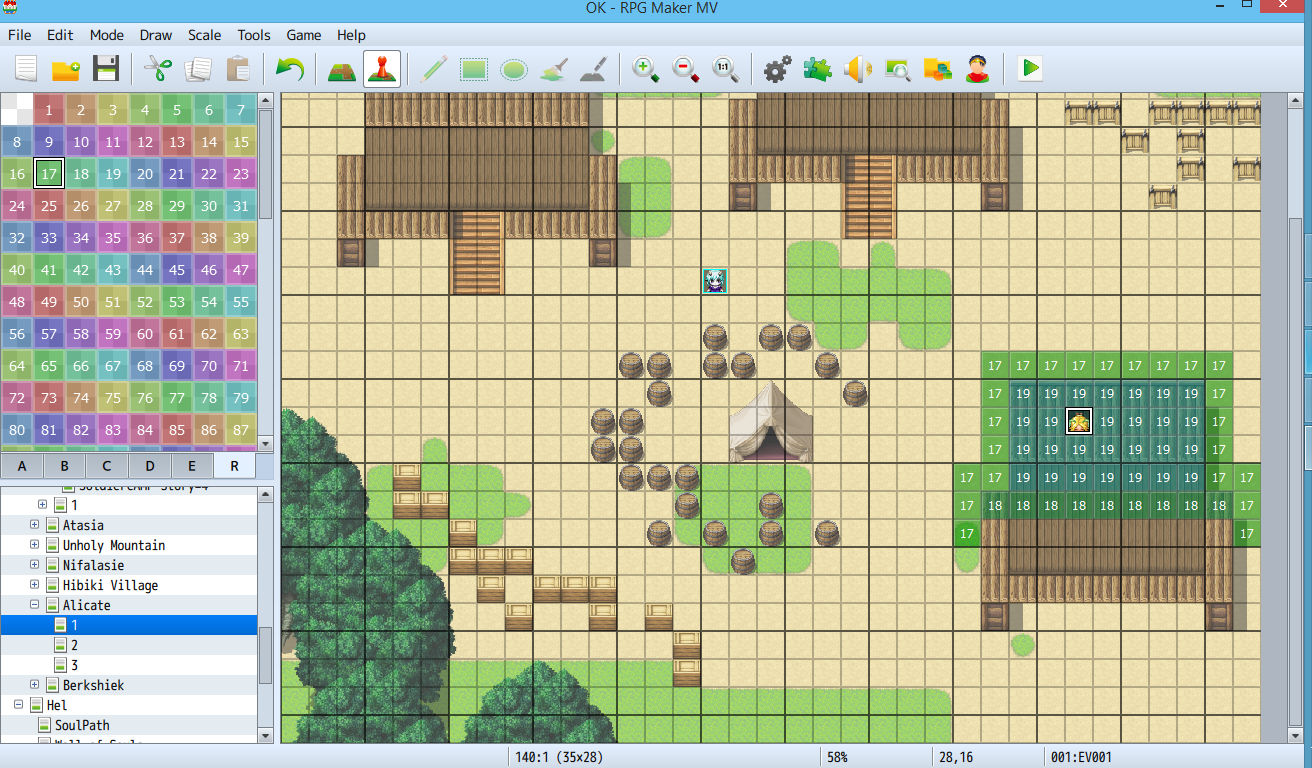Select the Flood Fill tool
The width and height of the screenshot is (1312, 768).
pos(554,69)
